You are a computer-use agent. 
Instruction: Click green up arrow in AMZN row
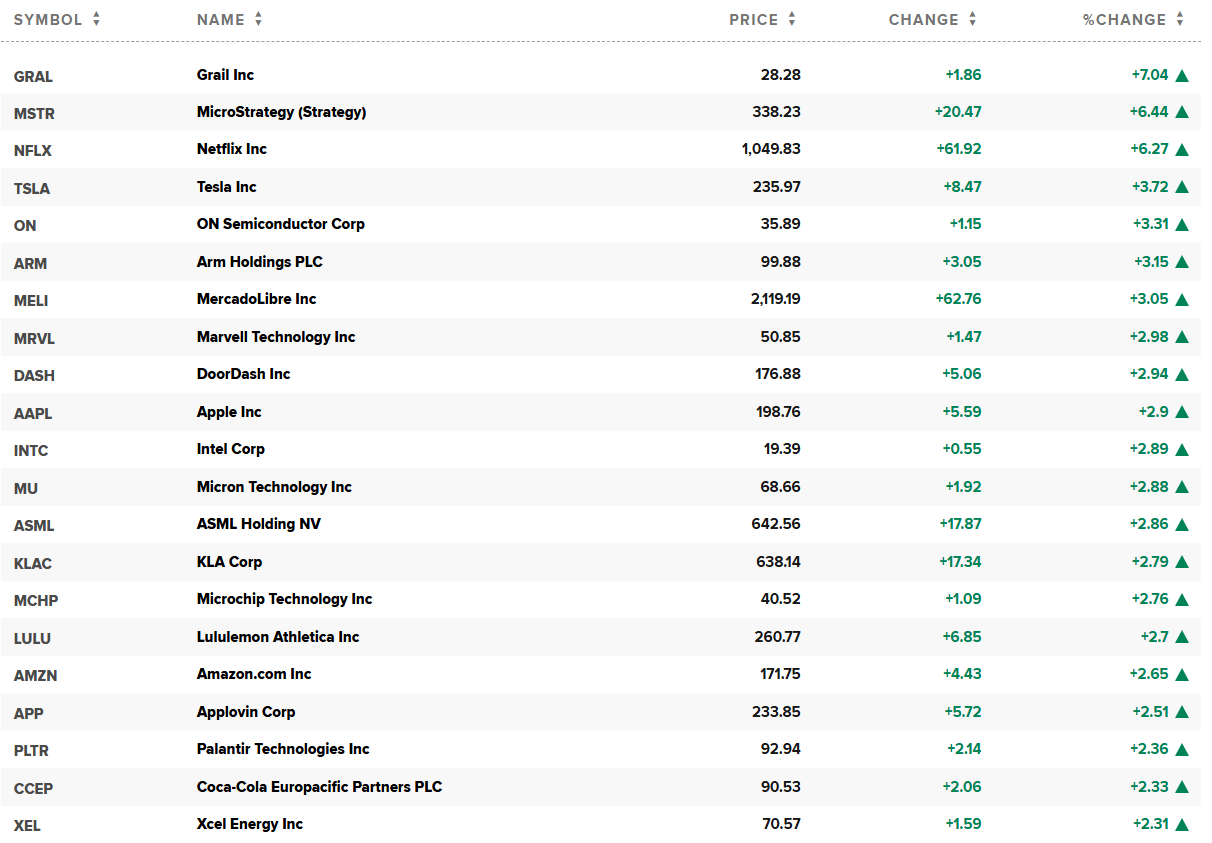tap(1182, 674)
